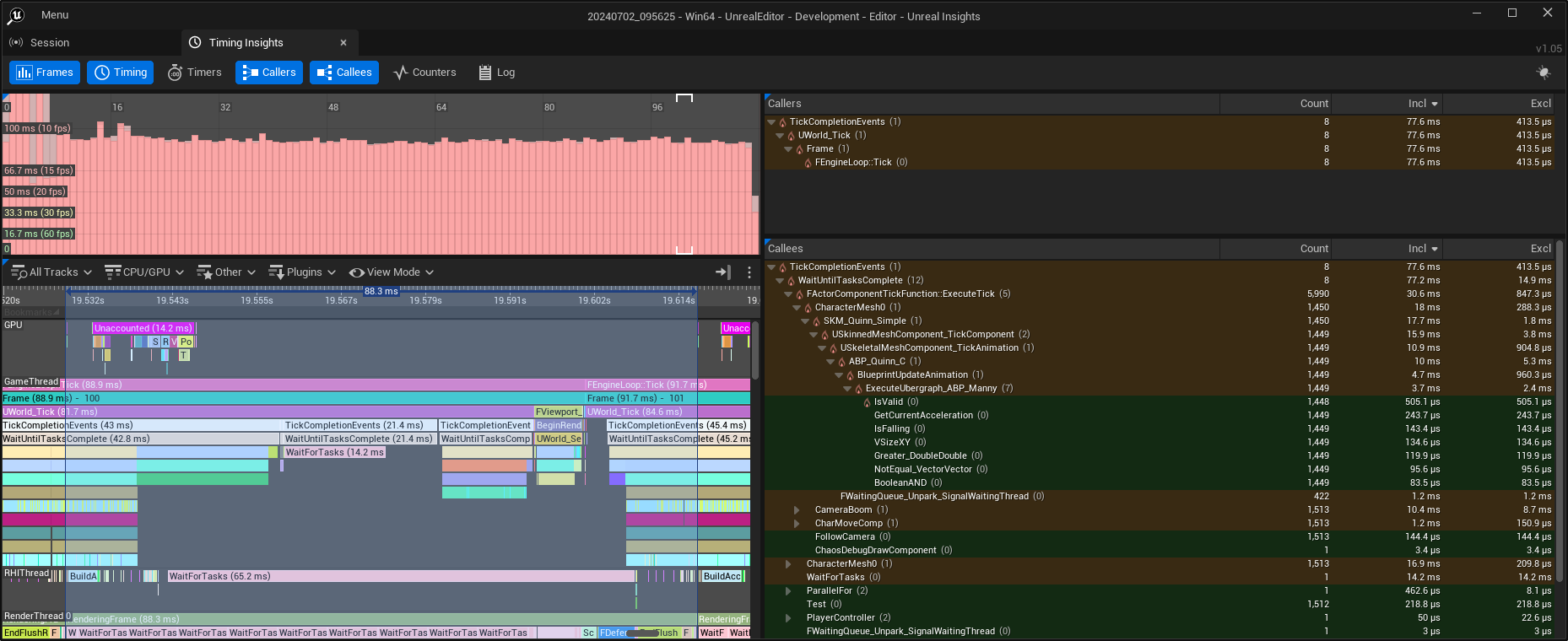
Task: Open the timing view options kebab menu
Action: [749, 272]
